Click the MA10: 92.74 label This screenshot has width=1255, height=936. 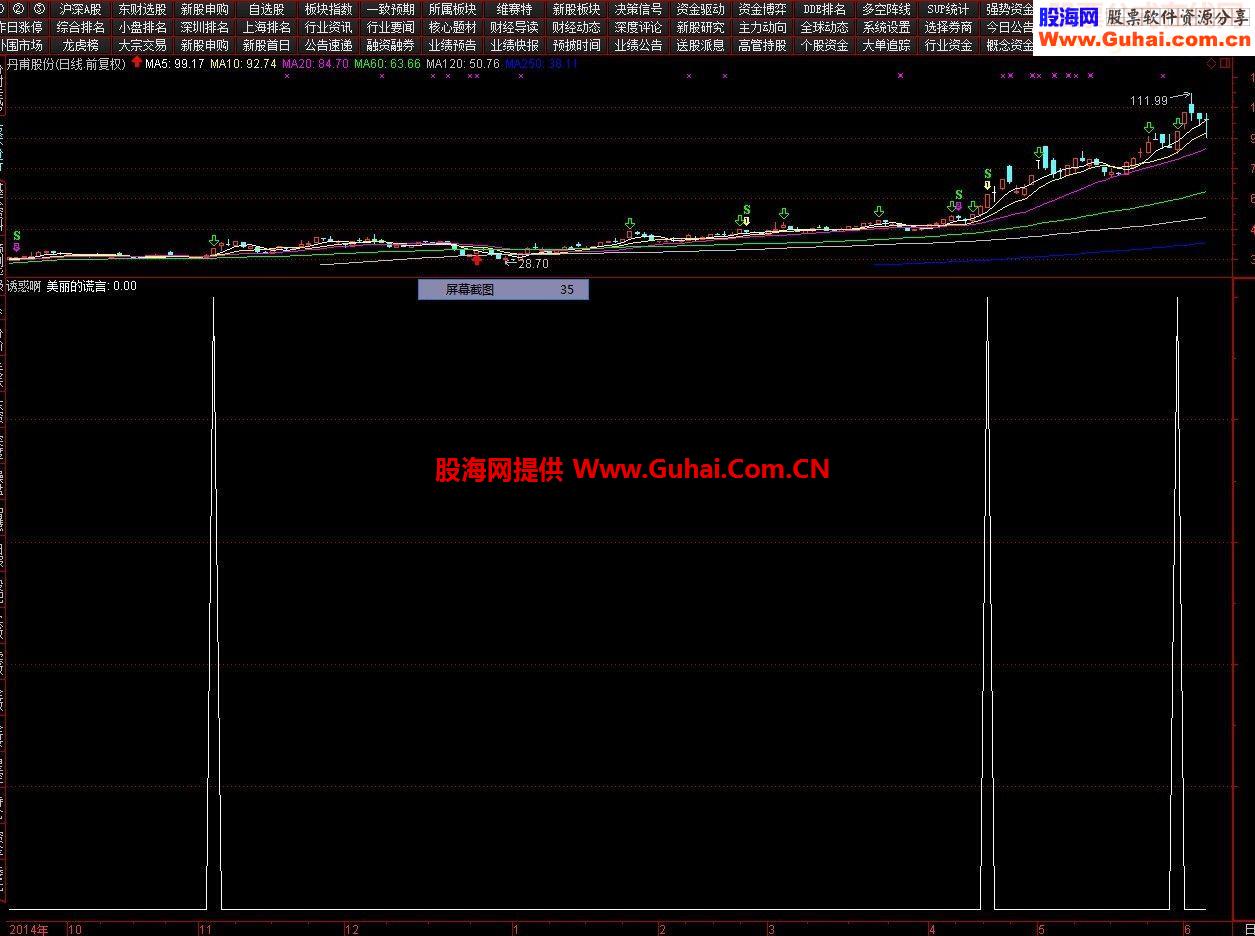[x=243, y=63]
